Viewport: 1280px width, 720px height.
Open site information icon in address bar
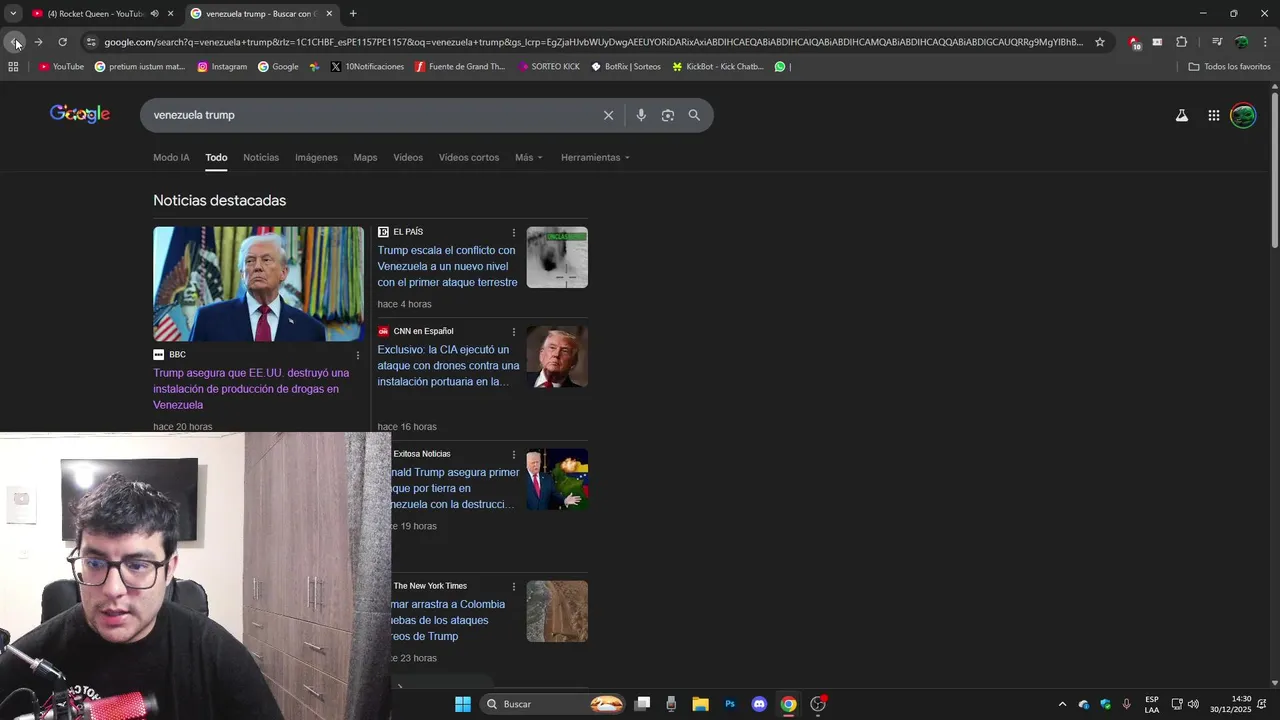(91, 42)
